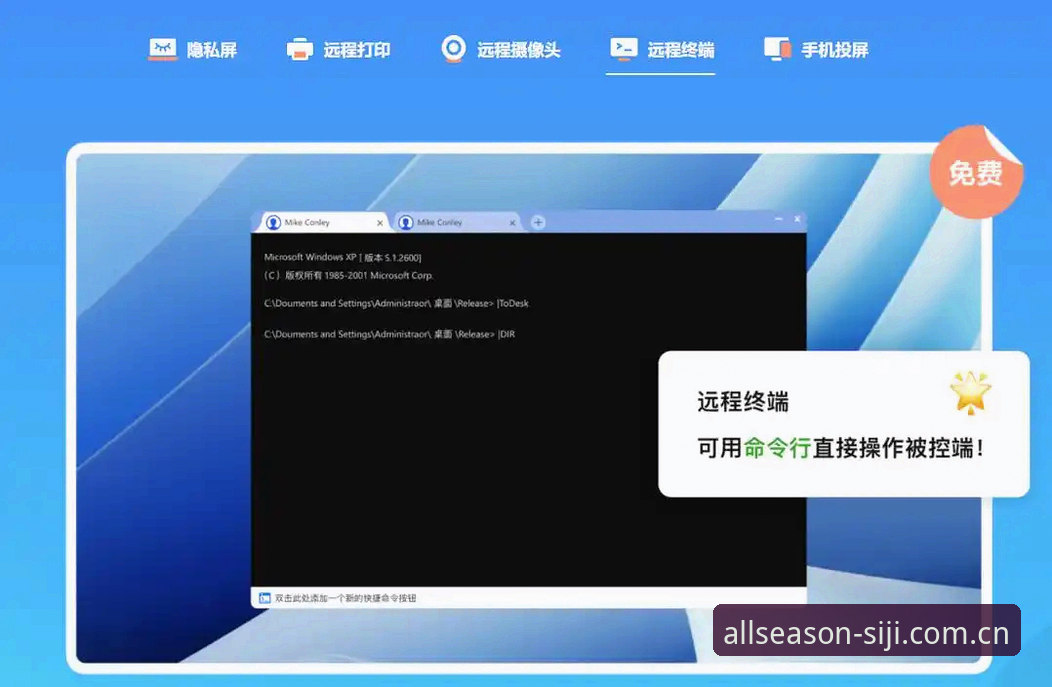Open the 远程打印 remote print tab
1052x687 pixels.
tap(338, 50)
